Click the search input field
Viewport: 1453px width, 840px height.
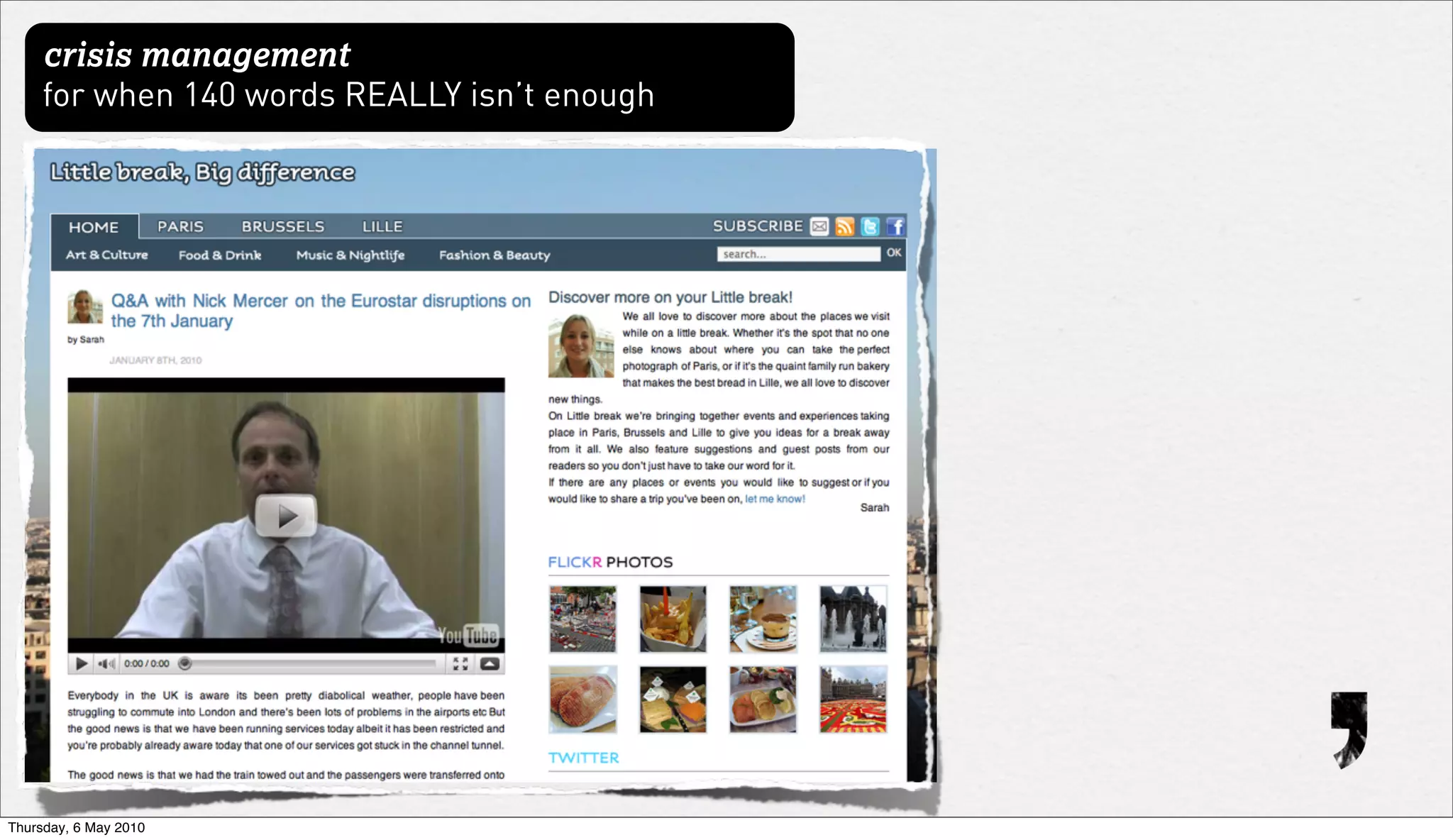(798, 254)
